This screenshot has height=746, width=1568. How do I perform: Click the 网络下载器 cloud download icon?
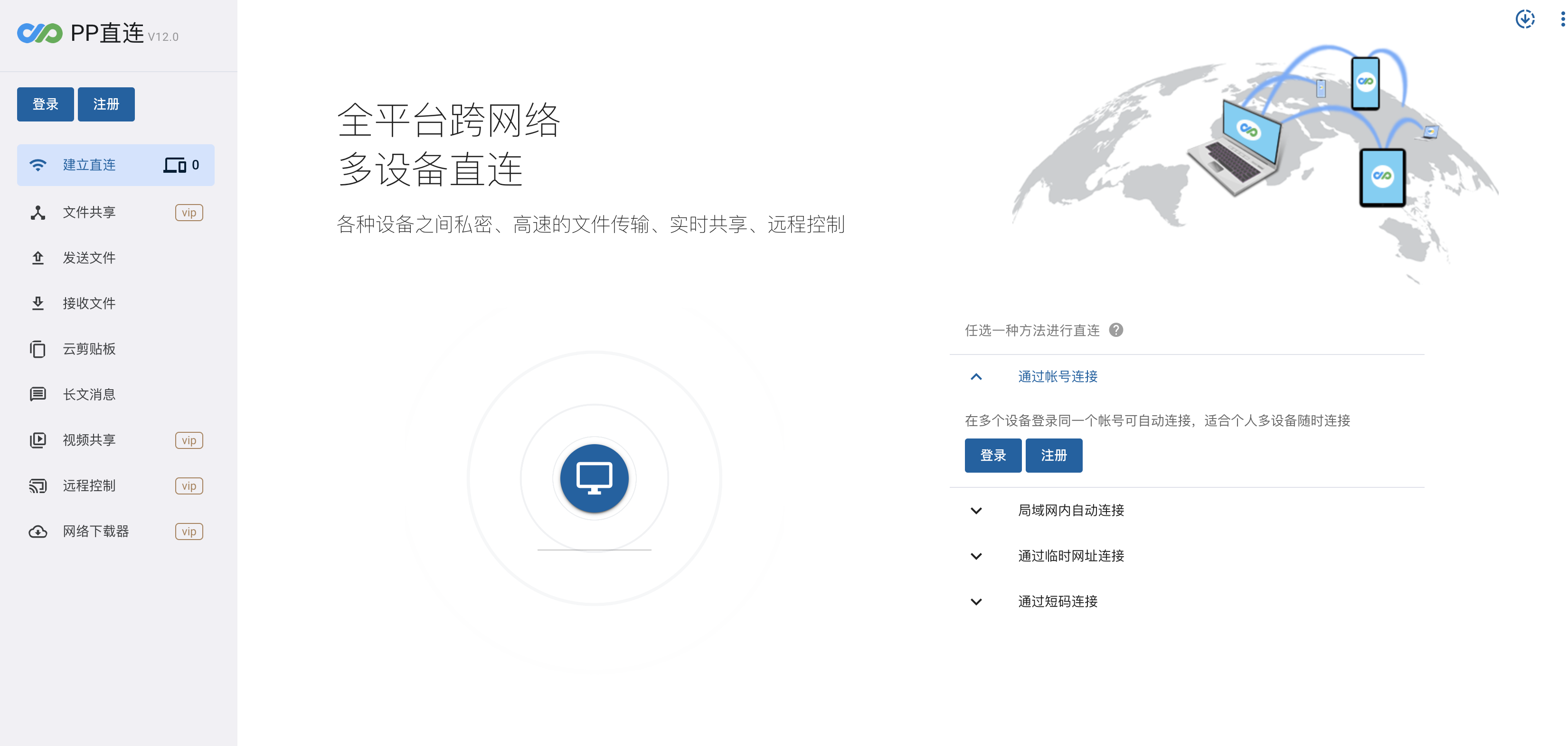(38, 532)
